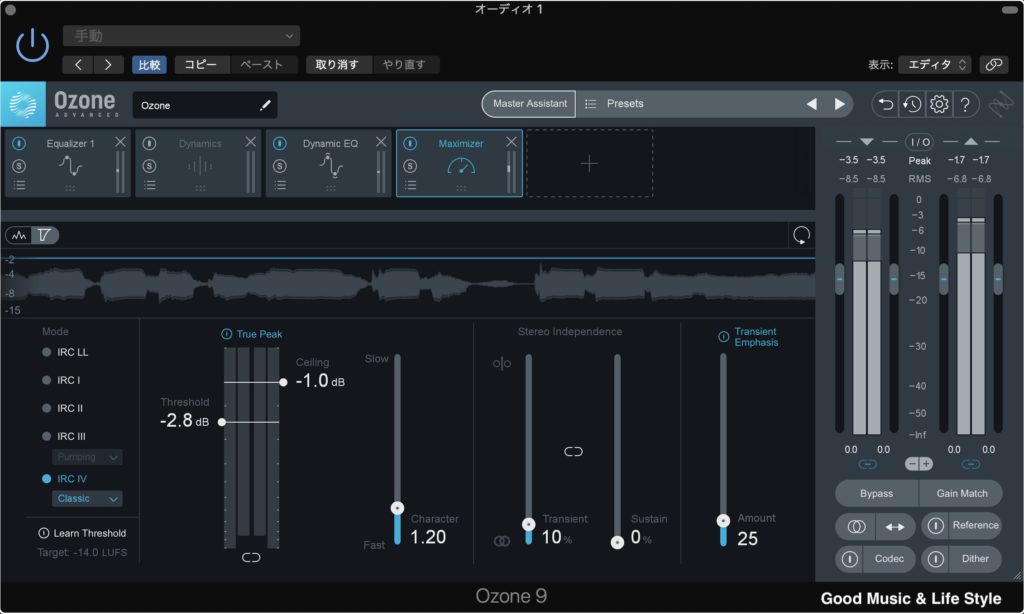Switch to waveform spectrum view icon
1024x614 pixels.
pyautogui.click(x=19, y=235)
